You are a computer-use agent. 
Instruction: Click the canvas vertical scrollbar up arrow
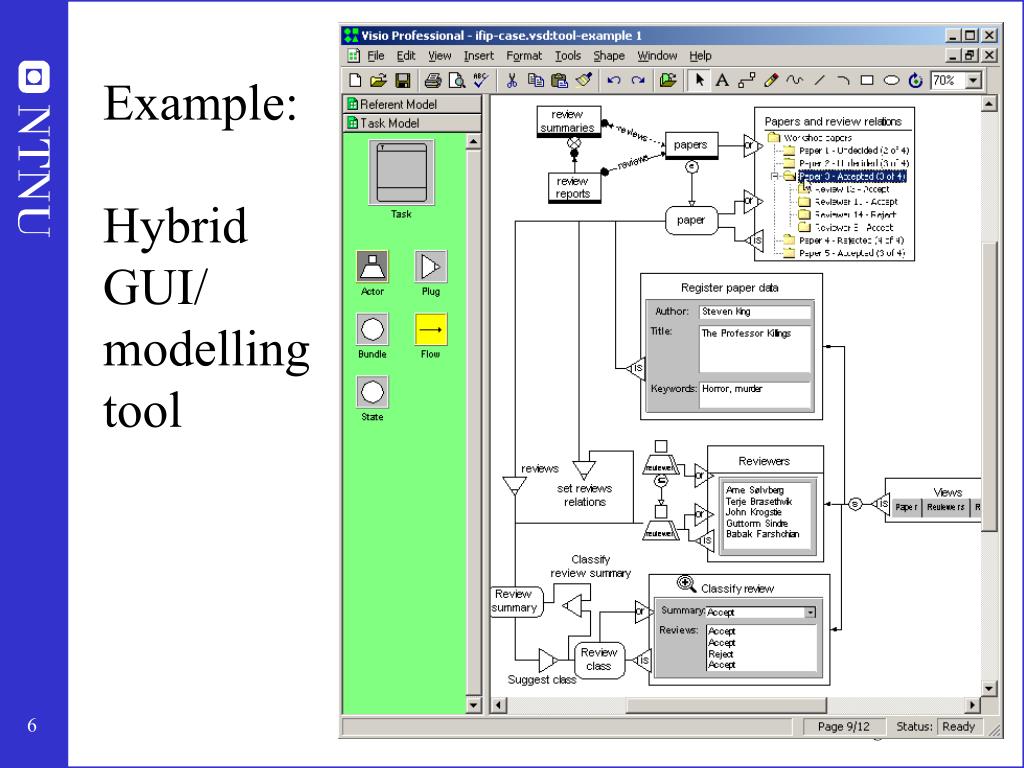(x=989, y=103)
